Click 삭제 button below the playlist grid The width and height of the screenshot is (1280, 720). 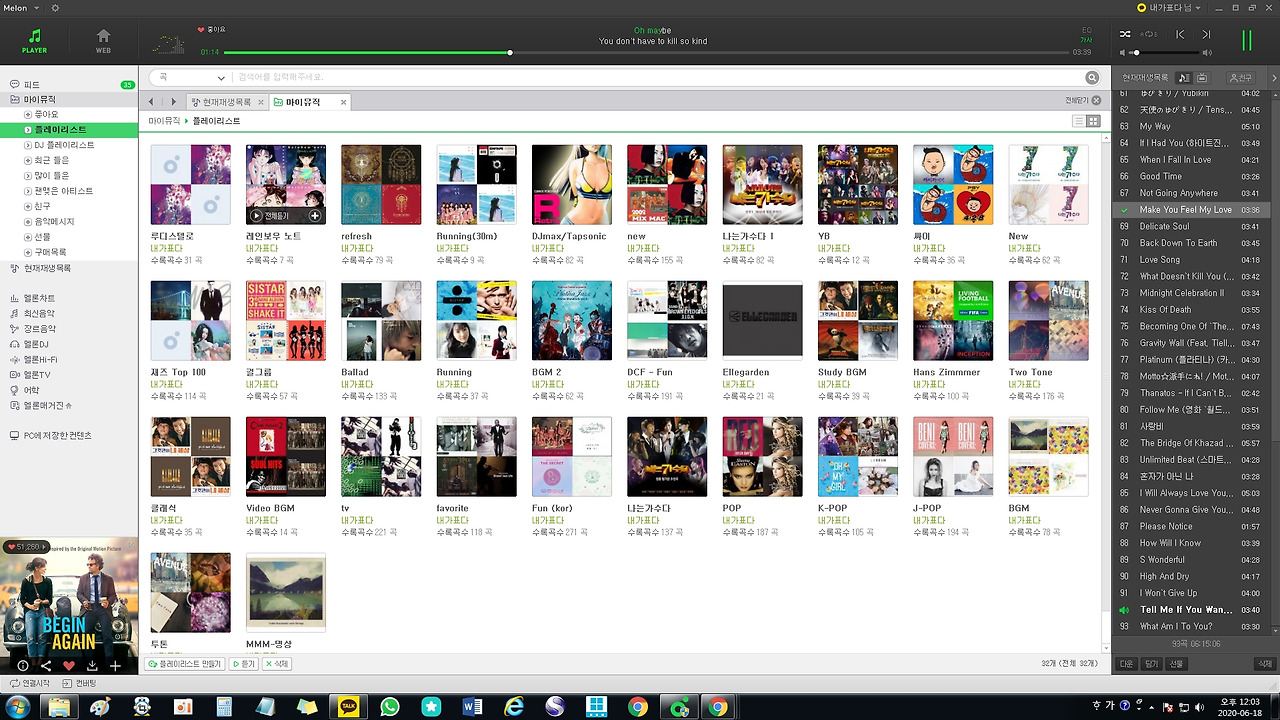(x=277, y=664)
